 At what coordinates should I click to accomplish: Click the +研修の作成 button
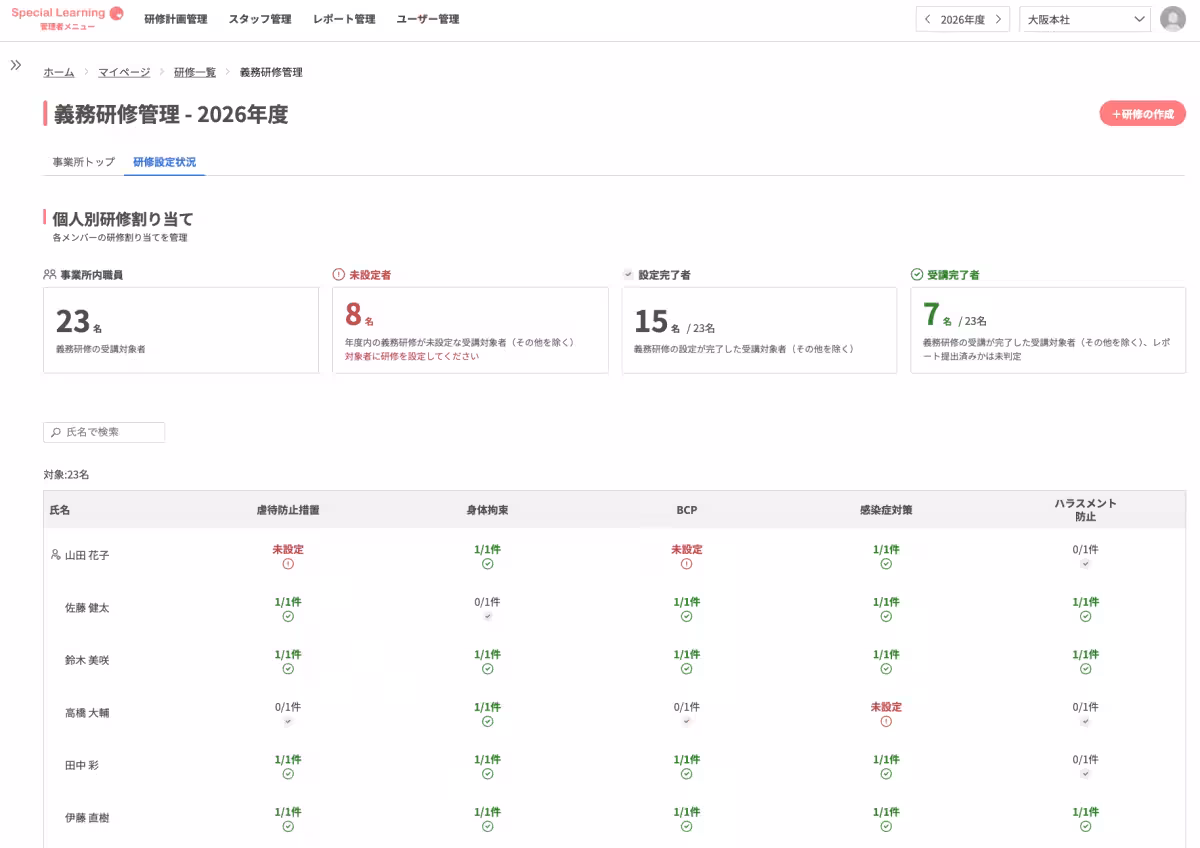[1143, 114]
